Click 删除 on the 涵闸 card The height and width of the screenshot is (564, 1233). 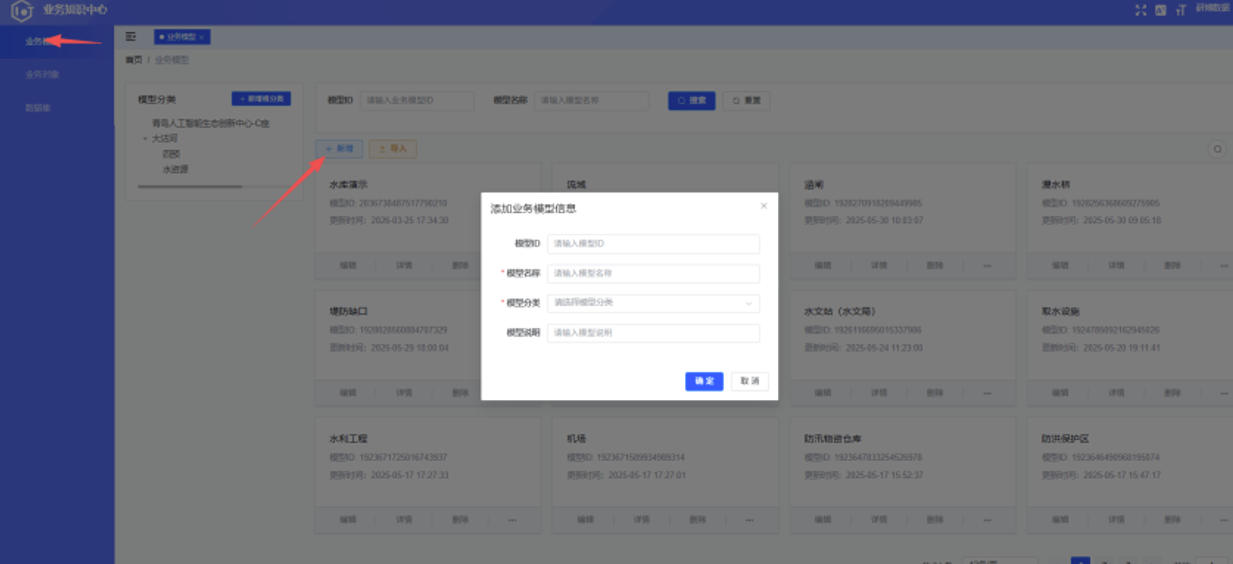click(935, 266)
